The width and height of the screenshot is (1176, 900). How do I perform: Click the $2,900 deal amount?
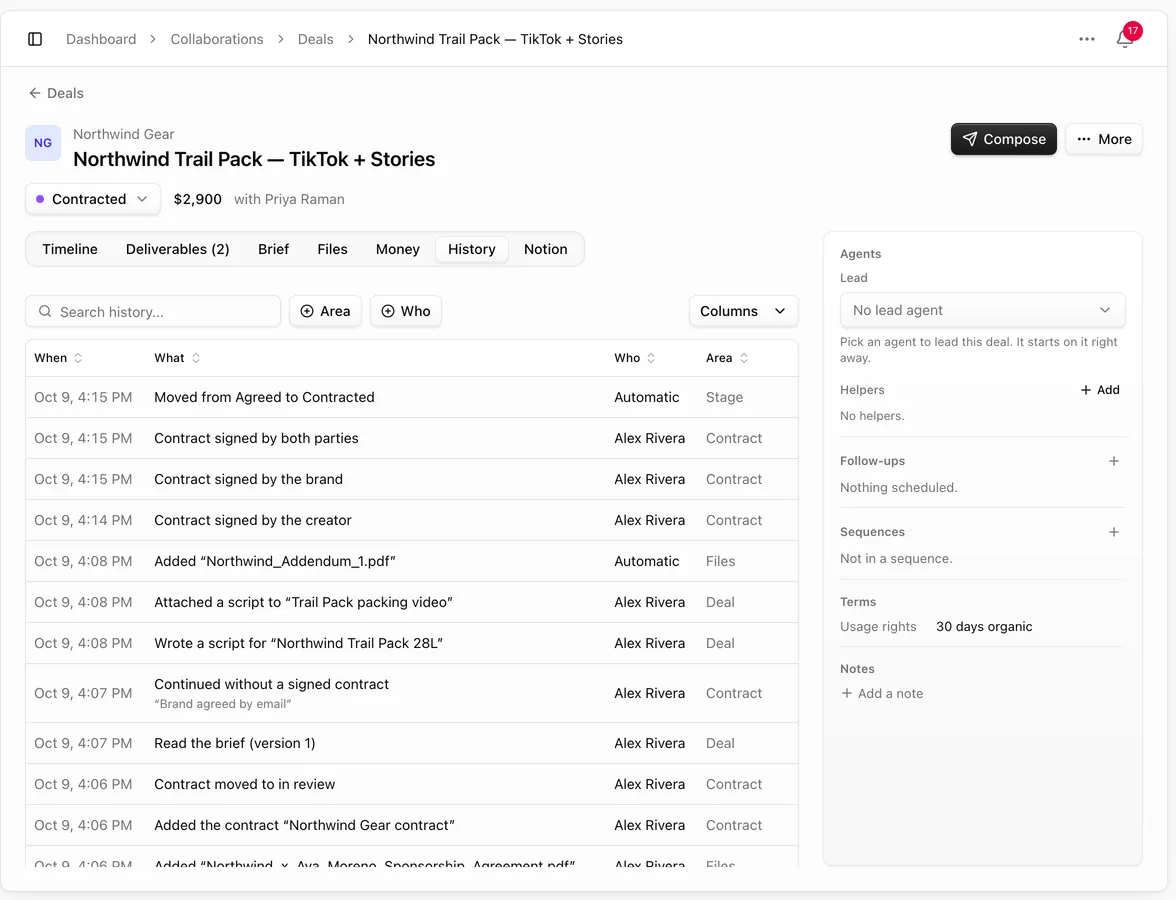pyautogui.click(x=197, y=199)
